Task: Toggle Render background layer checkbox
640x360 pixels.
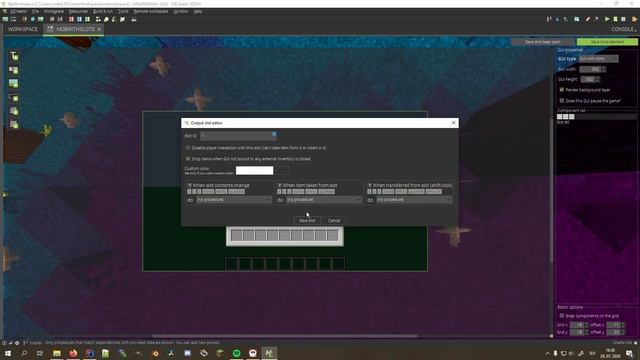Action: (562, 89)
